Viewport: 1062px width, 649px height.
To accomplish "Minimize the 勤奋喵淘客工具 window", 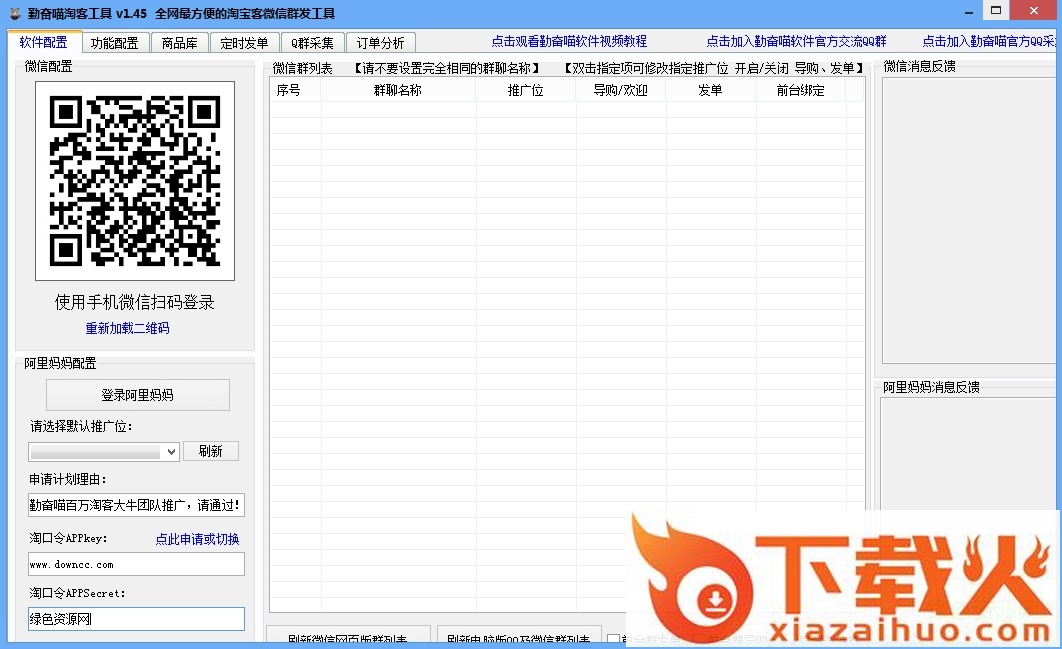I will [x=969, y=12].
